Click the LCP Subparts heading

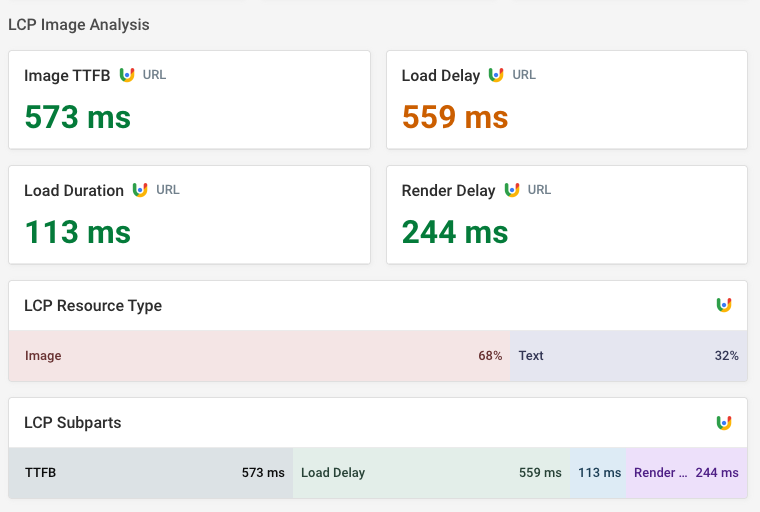(73, 423)
